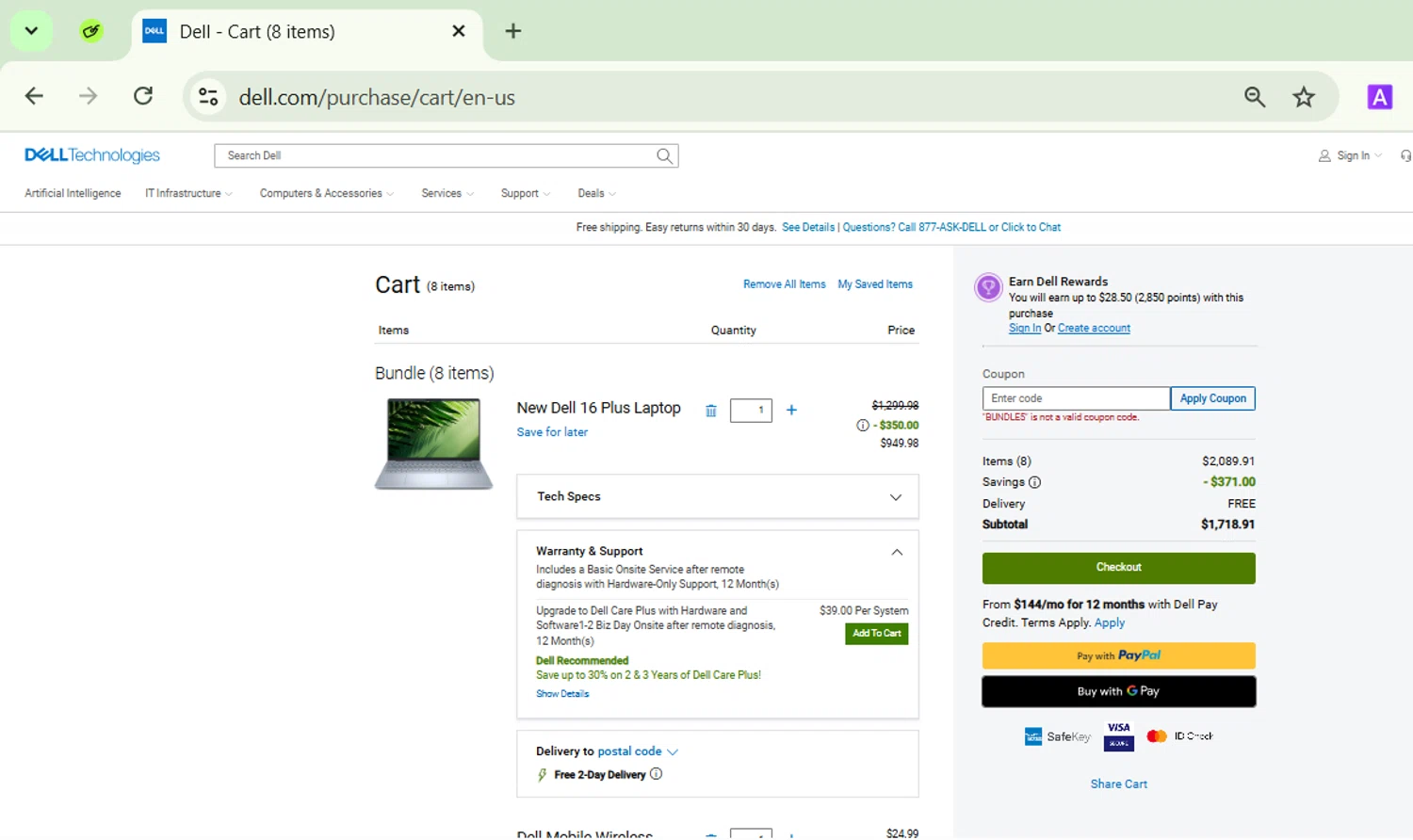Click Apply Coupon button
Viewport: 1413px width, 840px height.
tap(1212, 398)
